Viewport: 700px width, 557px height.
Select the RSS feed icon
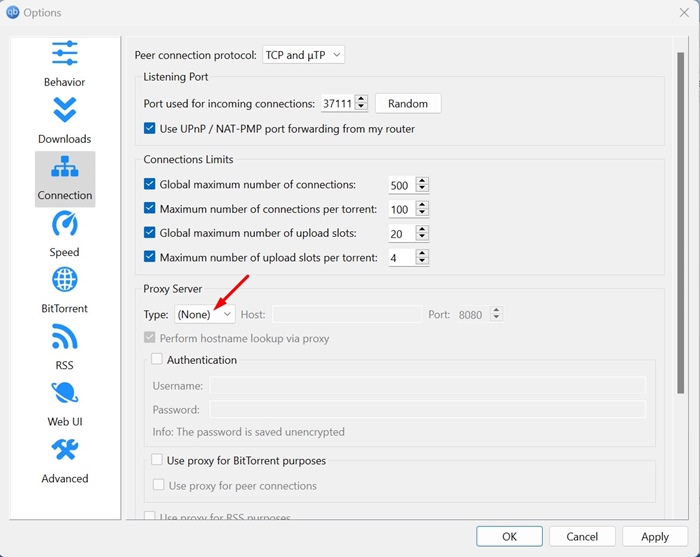65,336
